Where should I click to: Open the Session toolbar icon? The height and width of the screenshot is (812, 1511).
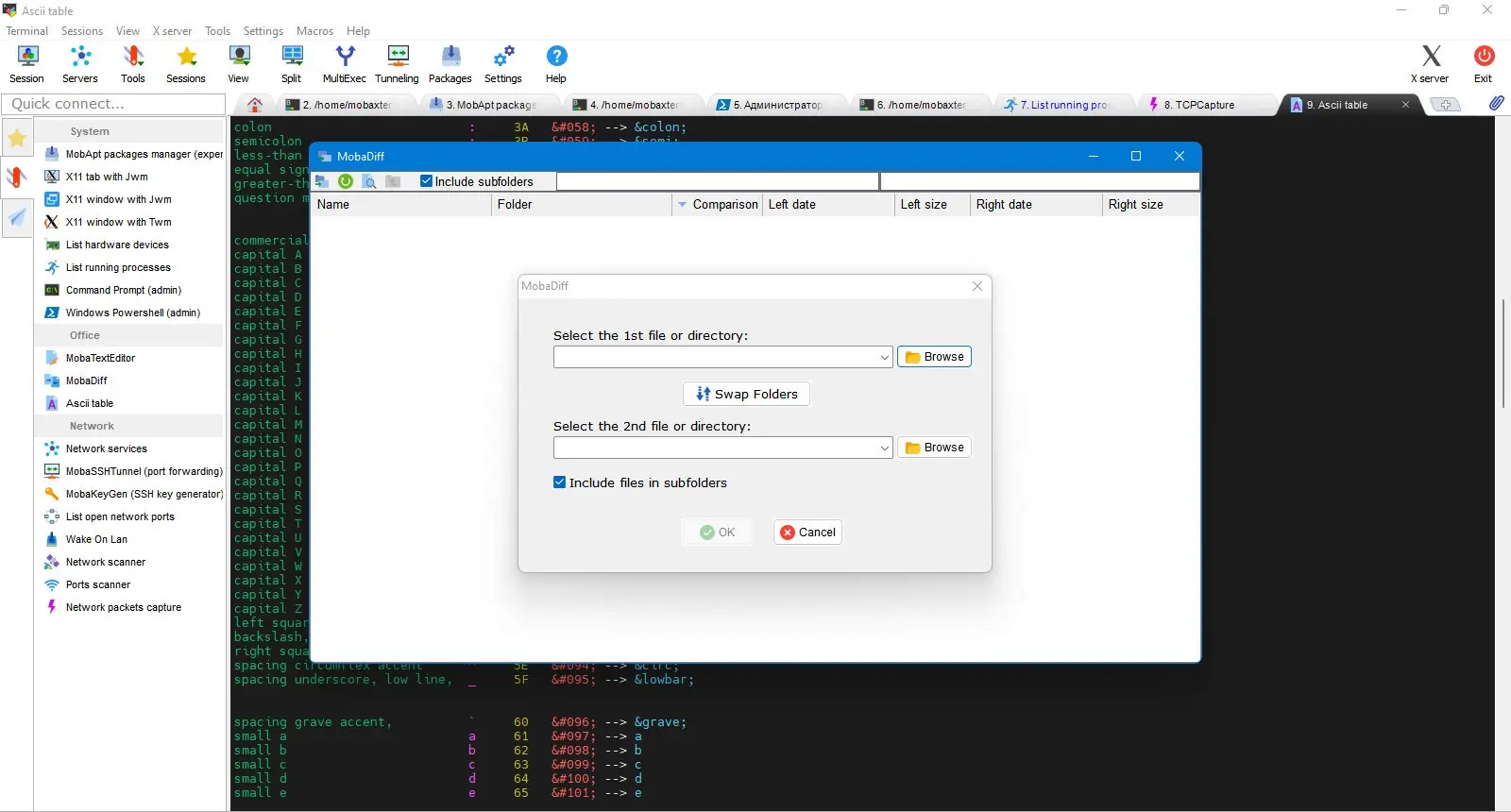(27, 64)
